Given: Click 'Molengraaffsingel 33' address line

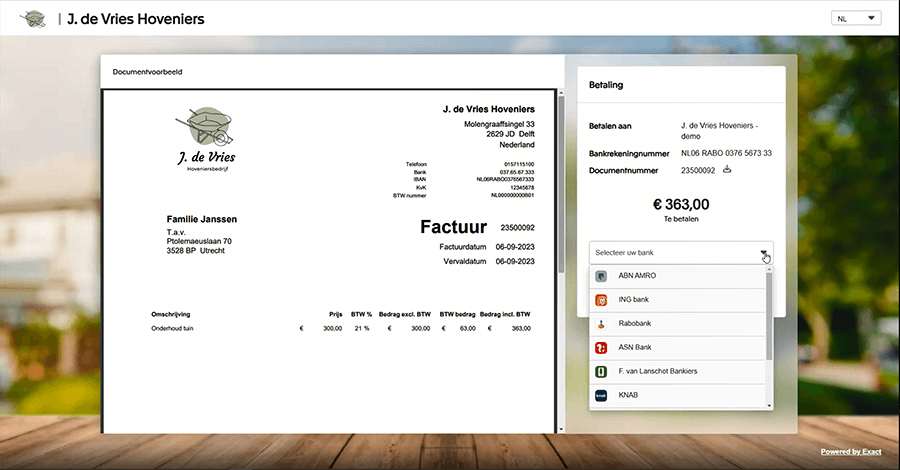Looking at the screenshot, I should [x=499, y=124].
